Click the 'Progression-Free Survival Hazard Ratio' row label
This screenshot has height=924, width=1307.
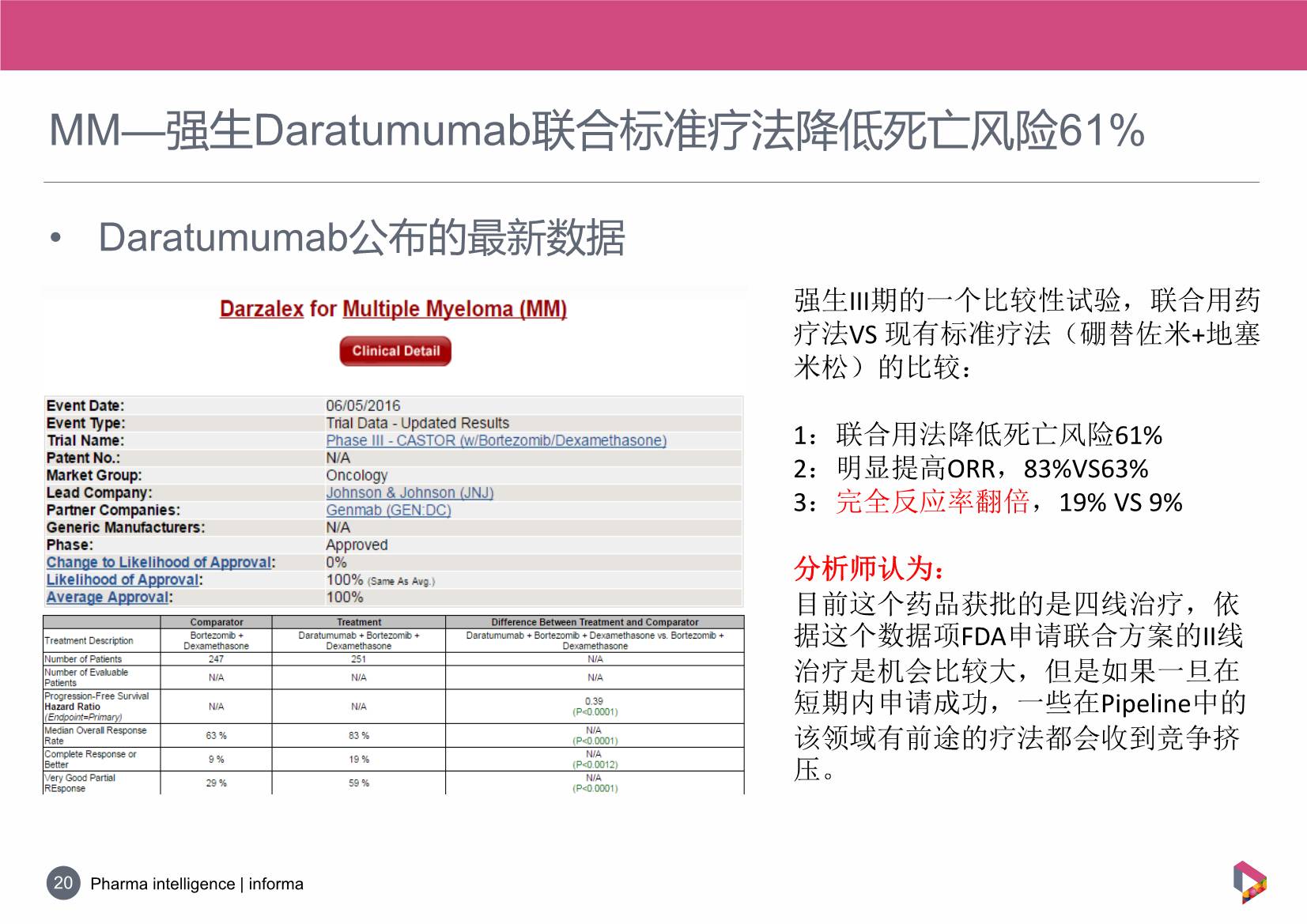(96, 707)
